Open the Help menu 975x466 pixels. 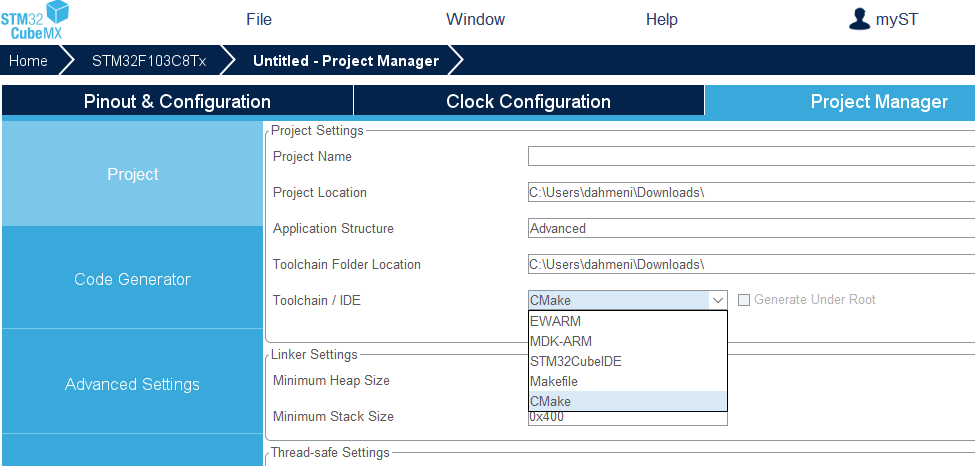tap(662, 19)
